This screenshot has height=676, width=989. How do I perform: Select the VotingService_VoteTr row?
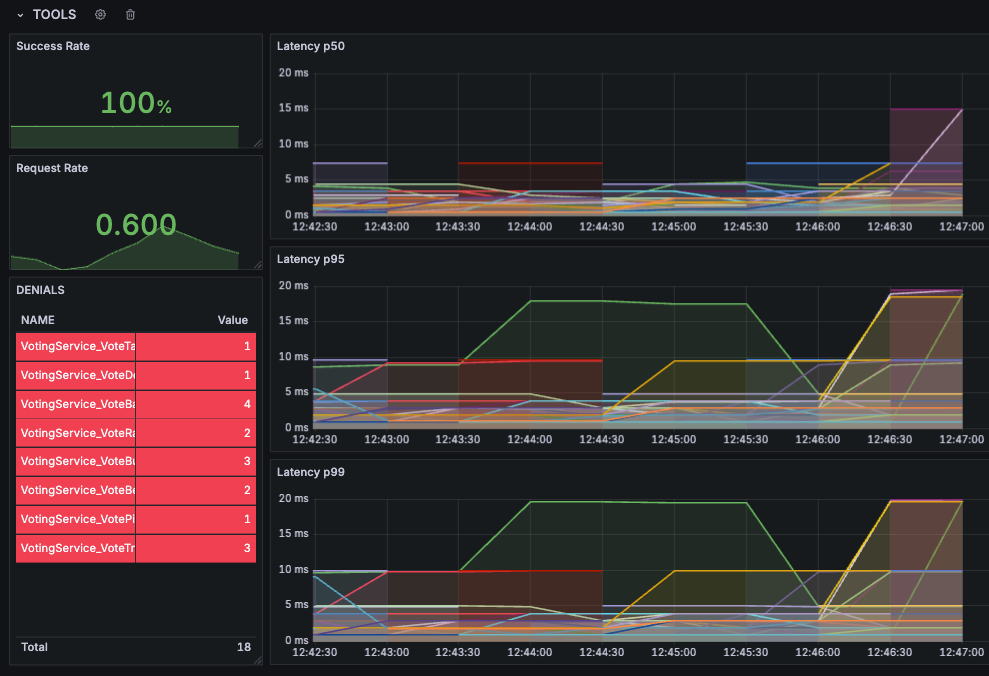136,548
